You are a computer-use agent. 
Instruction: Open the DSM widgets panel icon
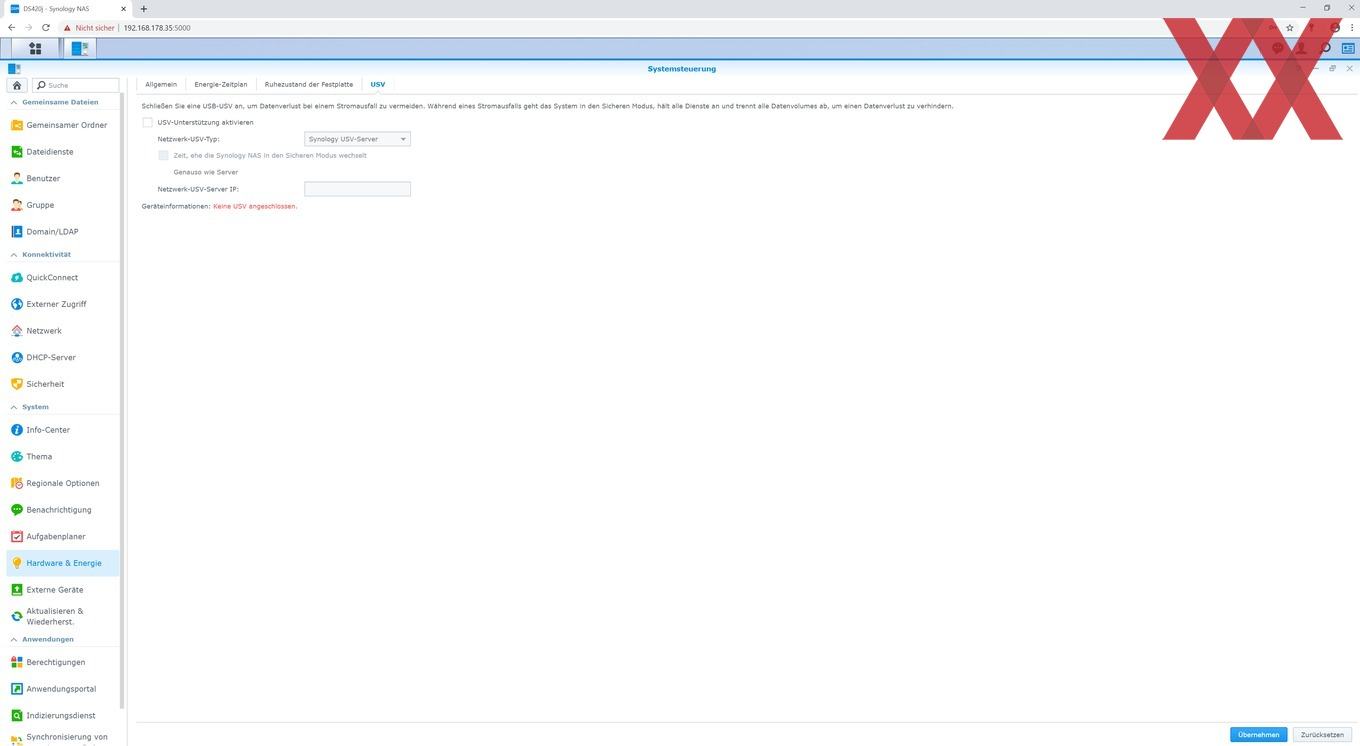pos(1347,48)
